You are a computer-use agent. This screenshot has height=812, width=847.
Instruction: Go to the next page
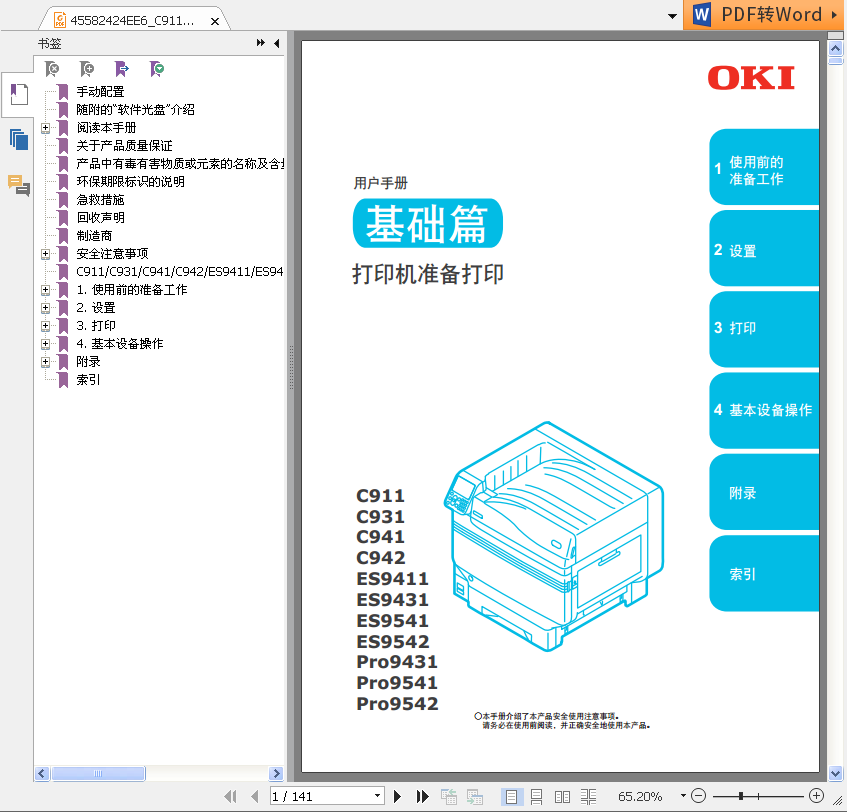click(x=398, y=796)
